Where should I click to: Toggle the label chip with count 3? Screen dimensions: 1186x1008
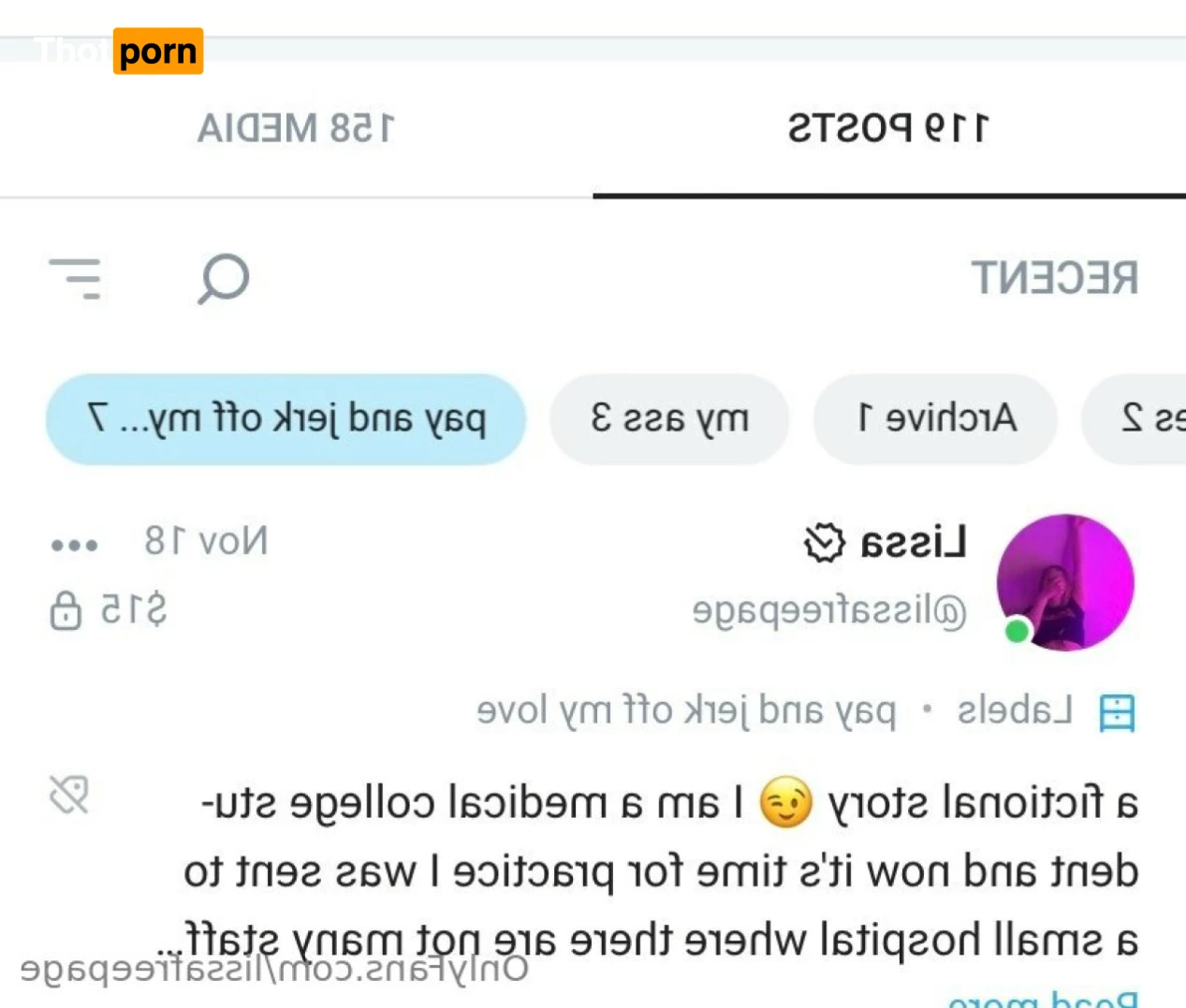669,419
